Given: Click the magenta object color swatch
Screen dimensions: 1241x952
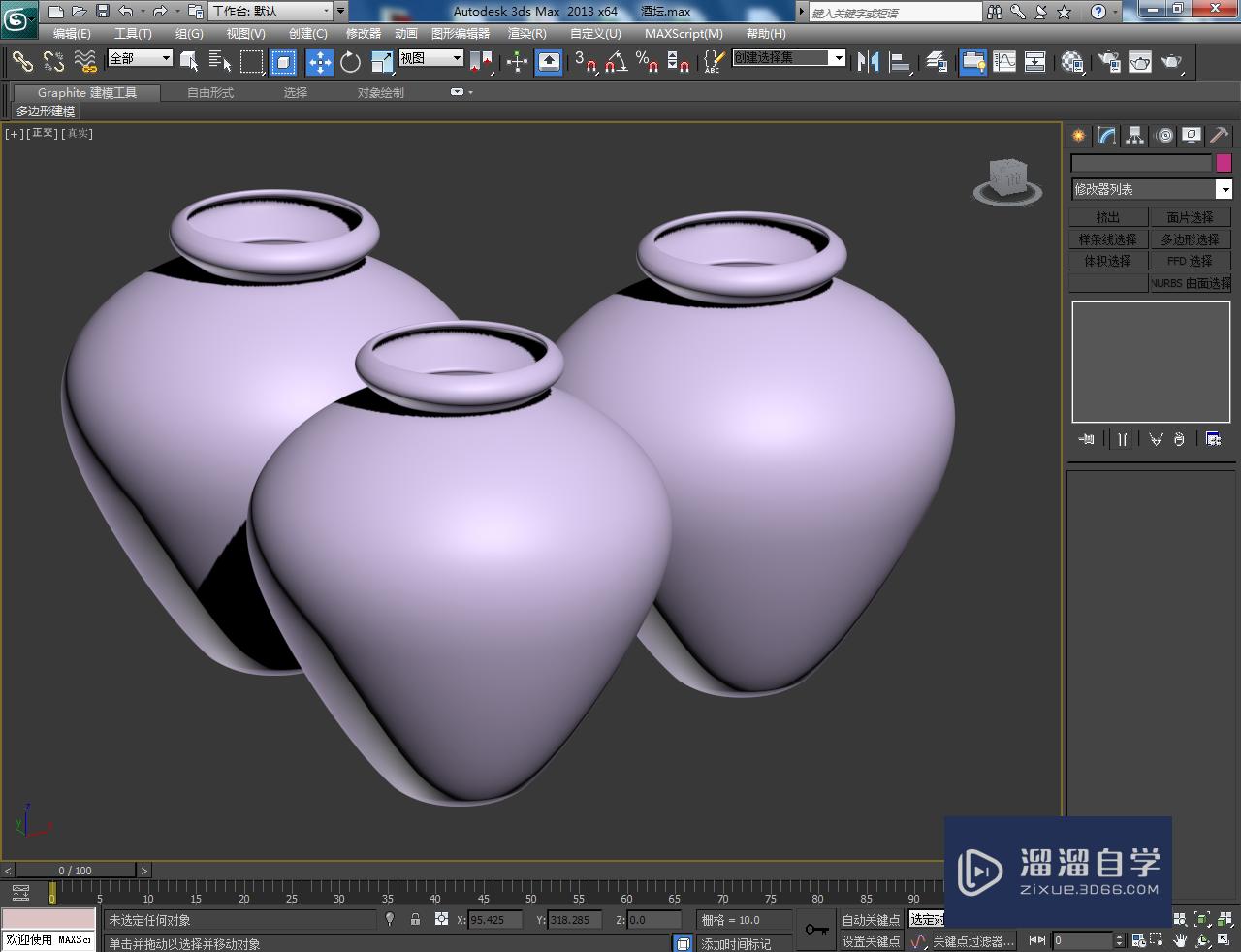Looking at the screenshot, I should pyautogui.click(x=1224, y=163).
